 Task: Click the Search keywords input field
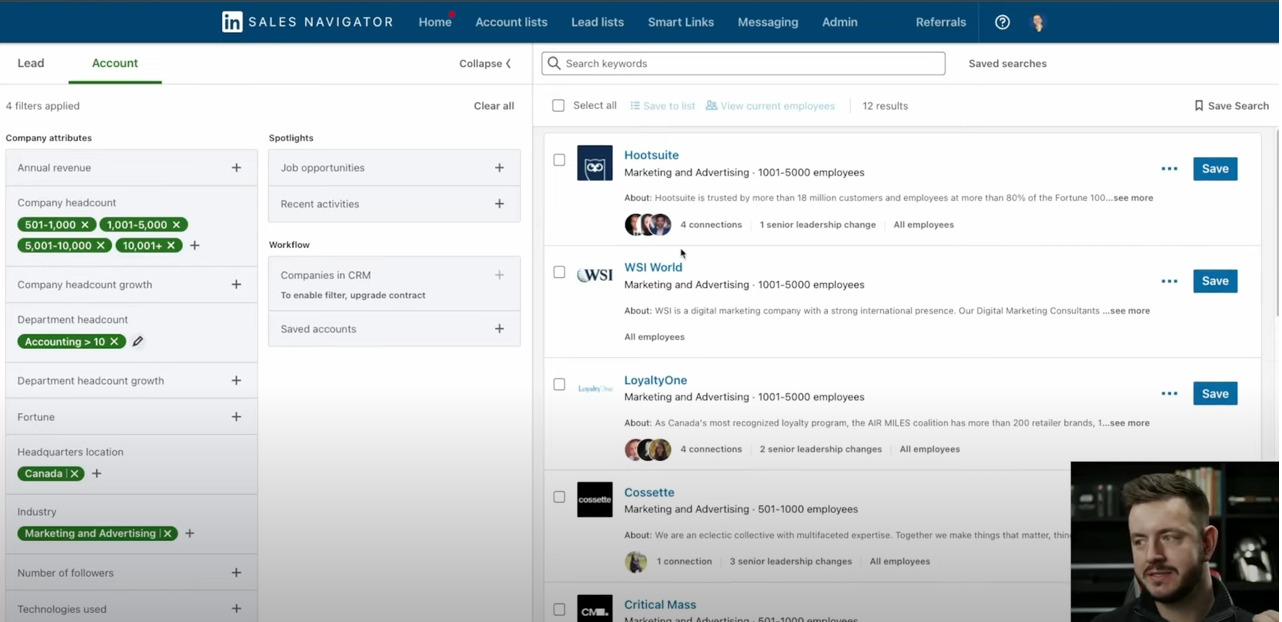point(743,63)
